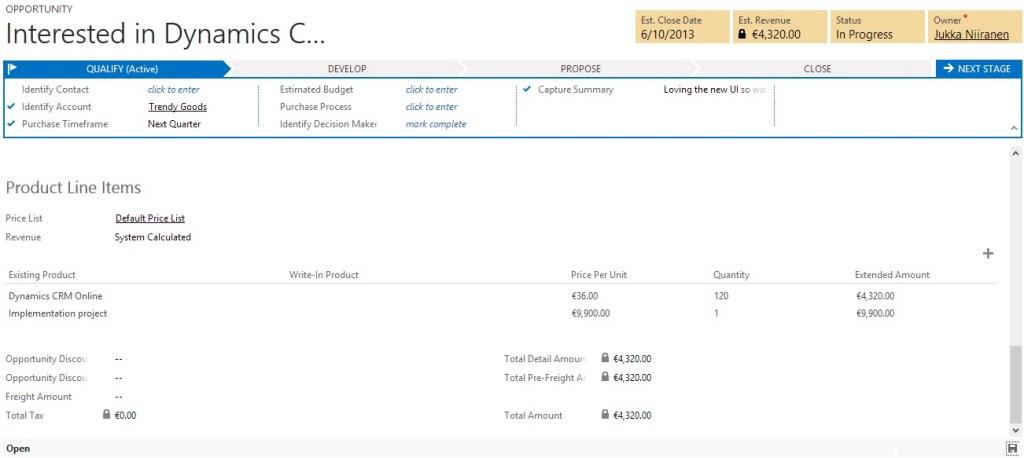Mark Identify Decision Maker complete

tap(436, 123)
